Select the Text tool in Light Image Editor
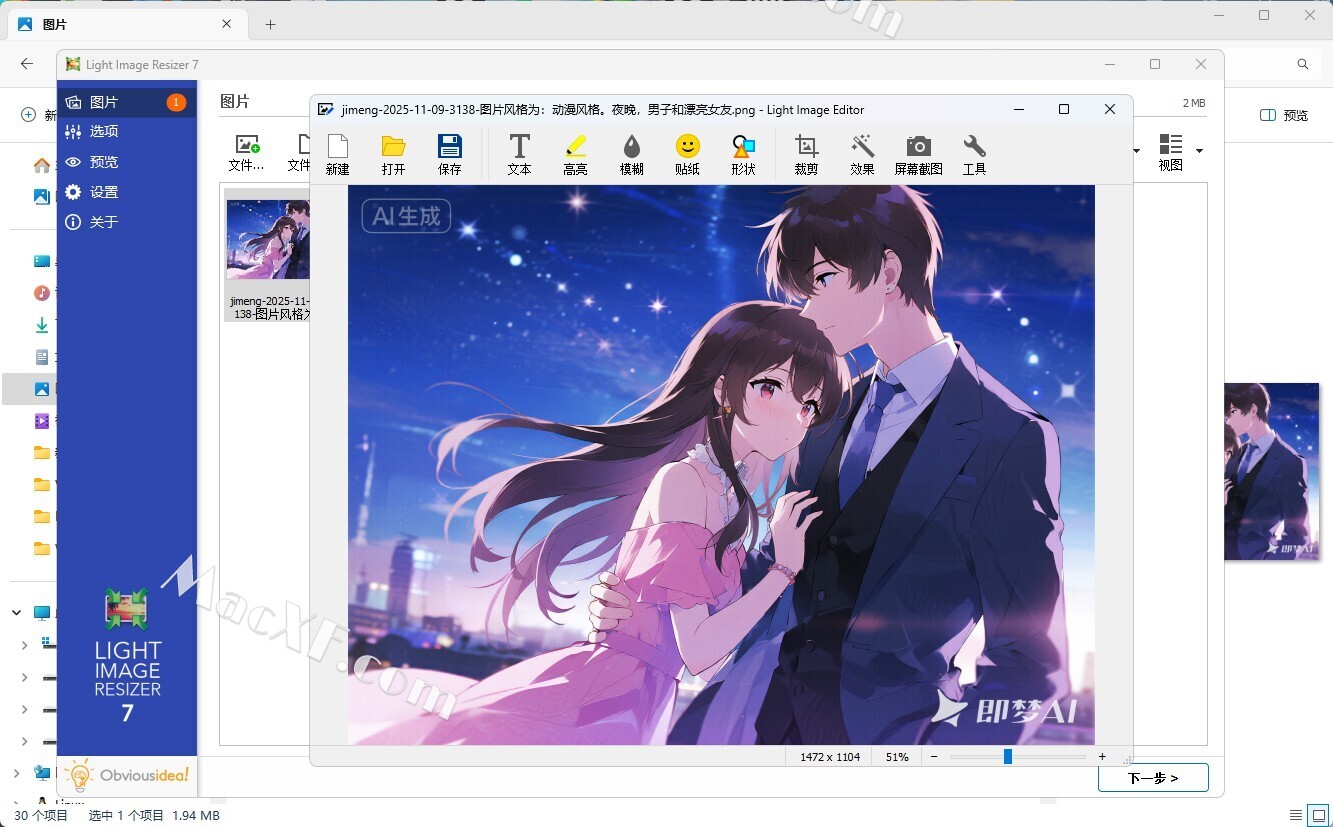 click(x=519, y=155)
